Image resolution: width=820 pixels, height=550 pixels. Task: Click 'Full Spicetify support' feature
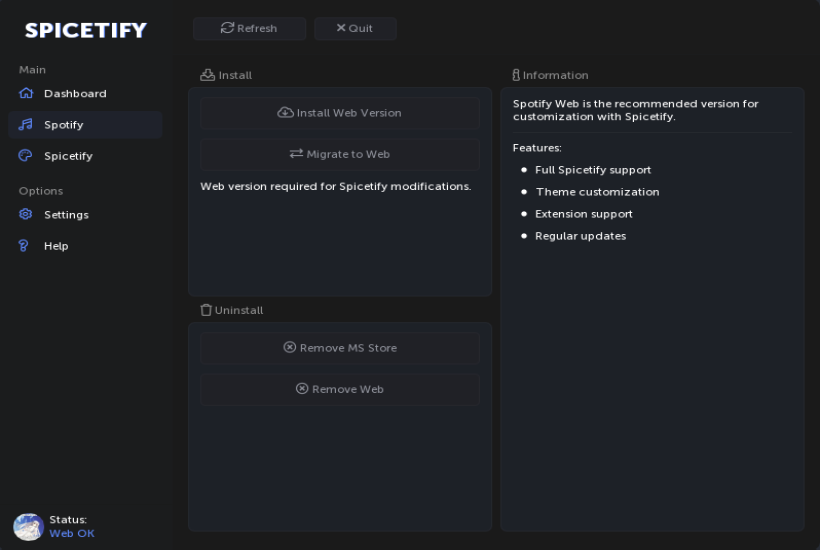pos(593,170)
